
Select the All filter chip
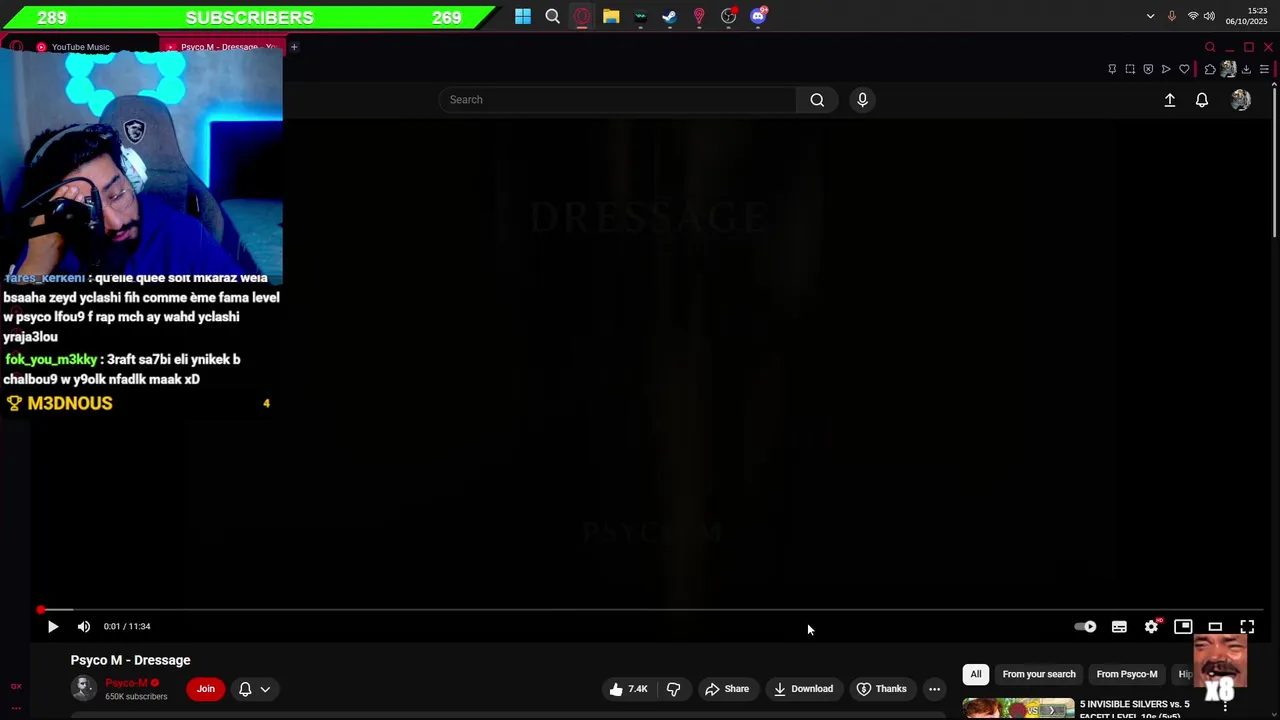pos(976,674)
